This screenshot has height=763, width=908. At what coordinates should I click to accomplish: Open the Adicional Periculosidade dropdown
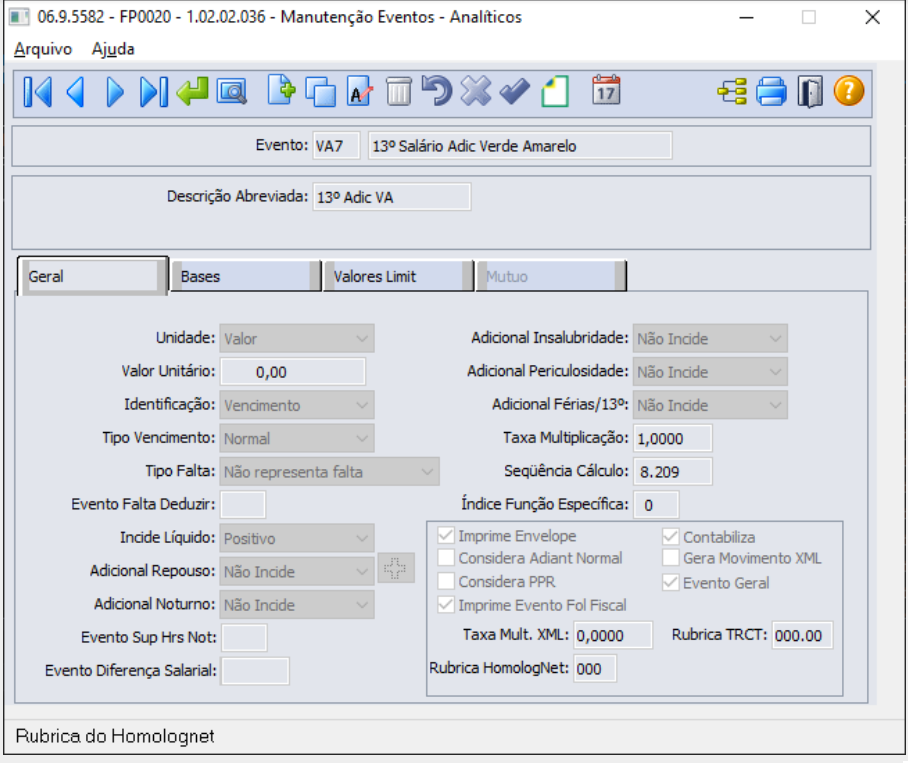(710, 372)
